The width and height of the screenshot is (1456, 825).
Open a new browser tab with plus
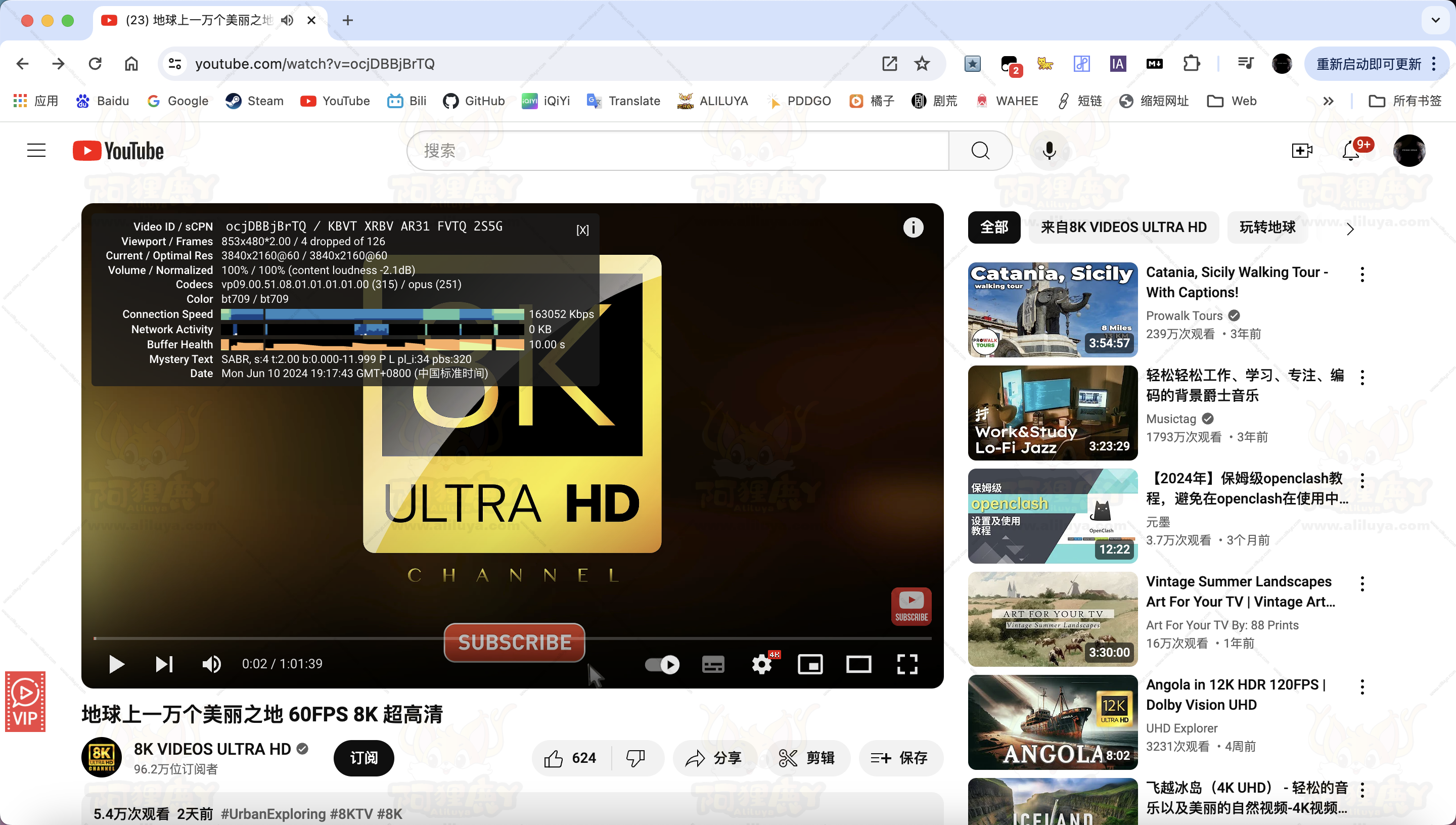coord(348,20)
